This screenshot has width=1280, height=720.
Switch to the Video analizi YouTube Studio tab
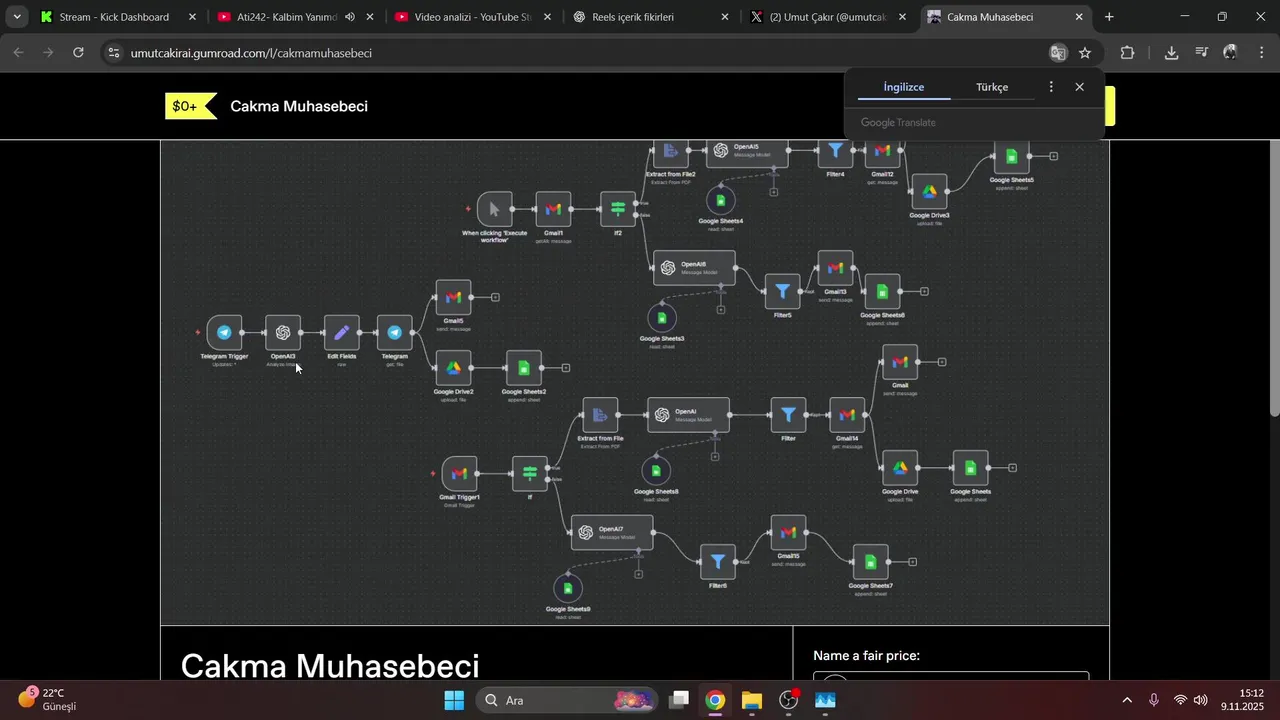click(x=473, y=17)
